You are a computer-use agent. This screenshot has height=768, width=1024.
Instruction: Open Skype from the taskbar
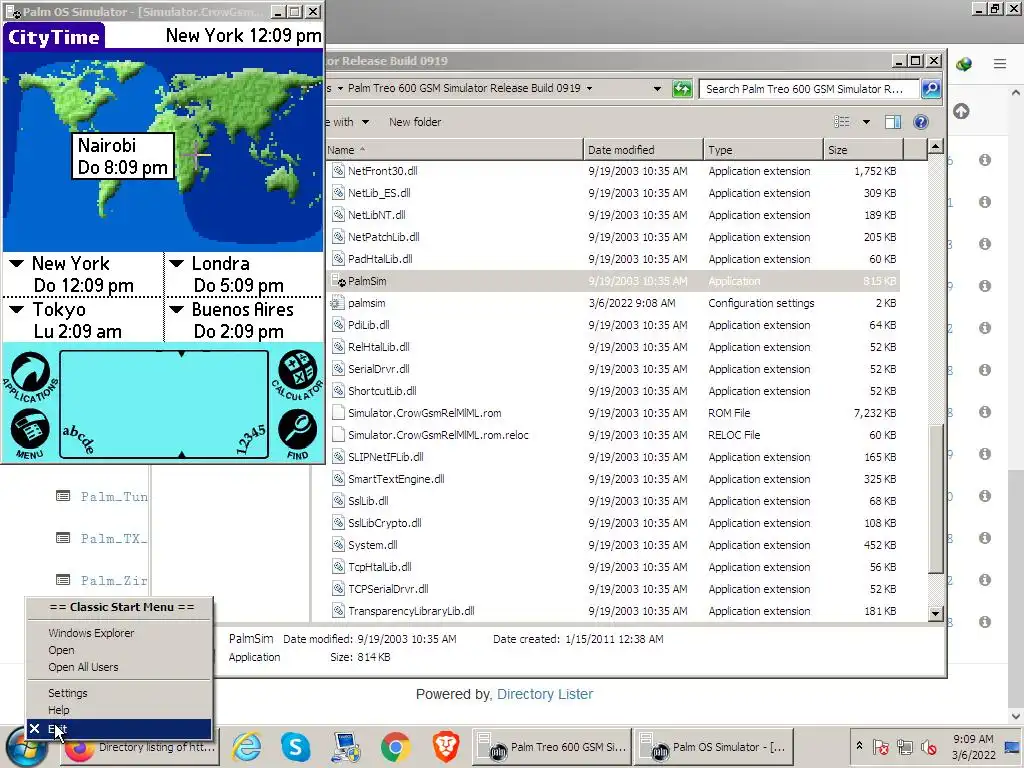(295, 746)
